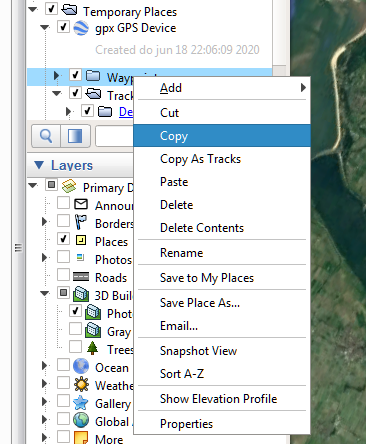
Task: Click the Weather sun icon
Action: coord(81,384)
